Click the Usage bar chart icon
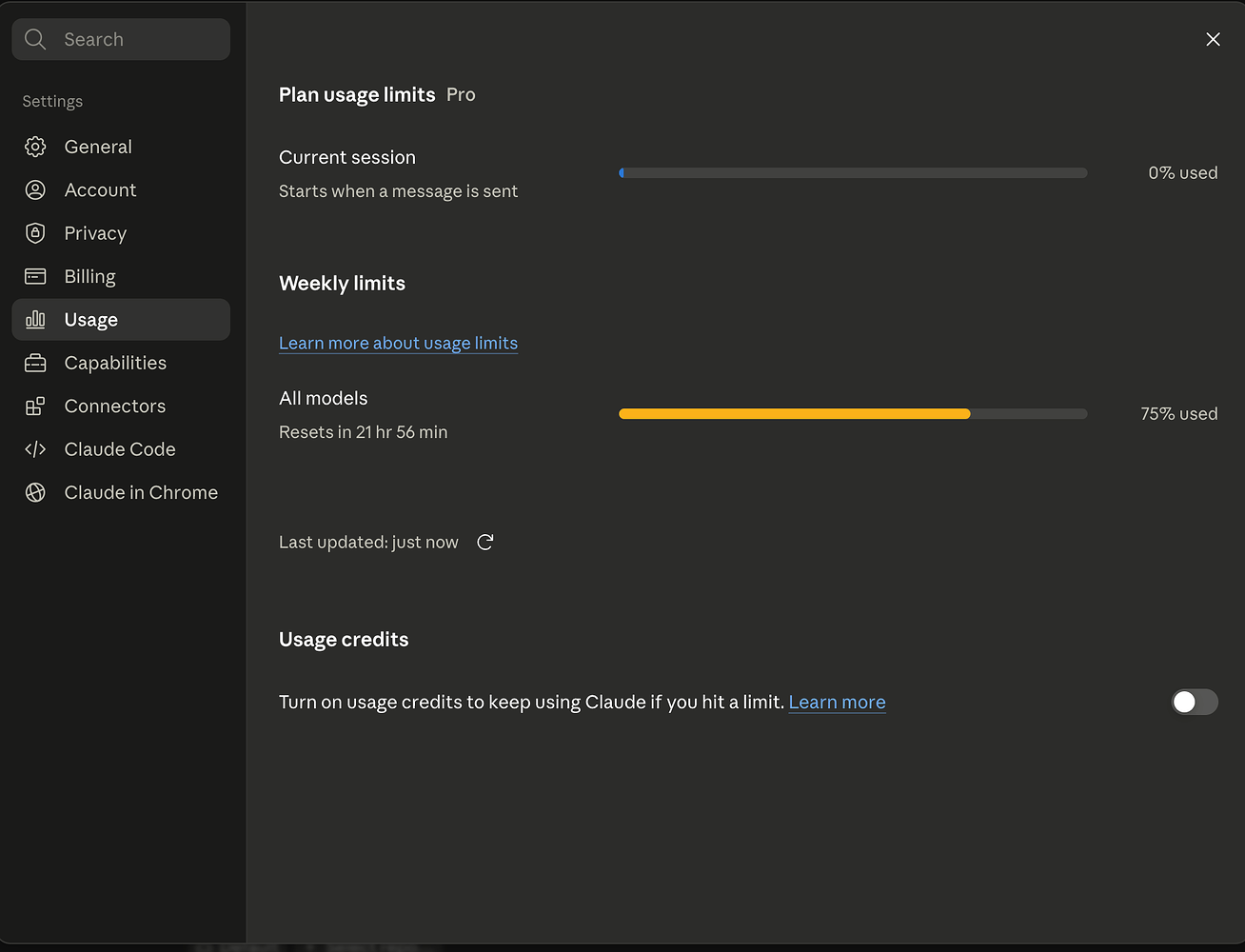 coord(35,320)
